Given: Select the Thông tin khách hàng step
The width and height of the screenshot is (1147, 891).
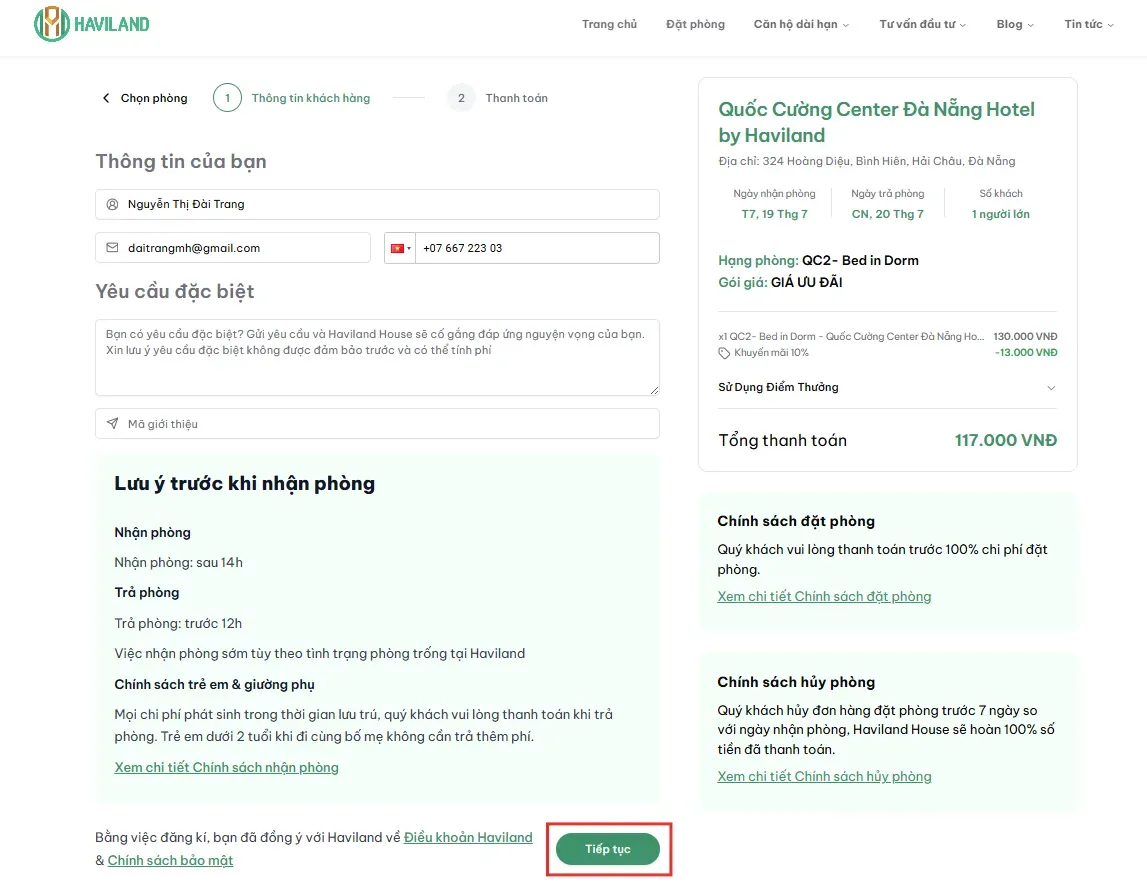Looking at the screenshot, I should pos(311,98).
